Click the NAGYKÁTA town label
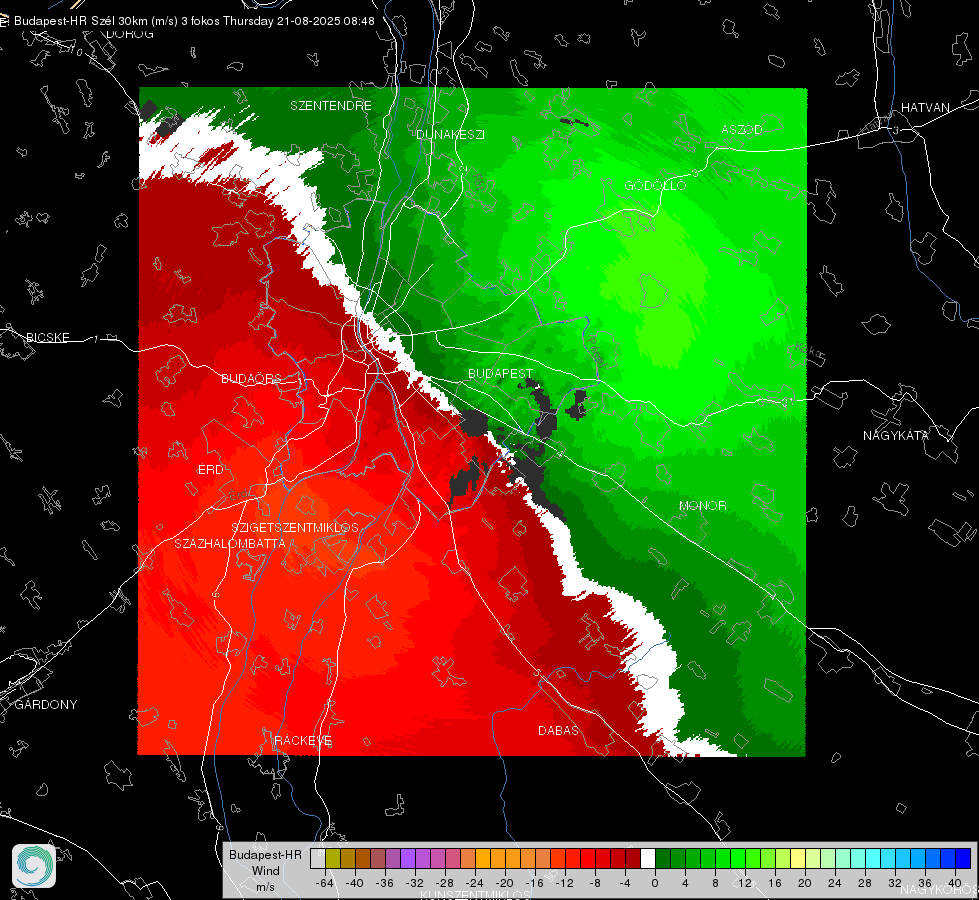The width and height of the screenshot is (979, 900). click(x=896, y=435)
